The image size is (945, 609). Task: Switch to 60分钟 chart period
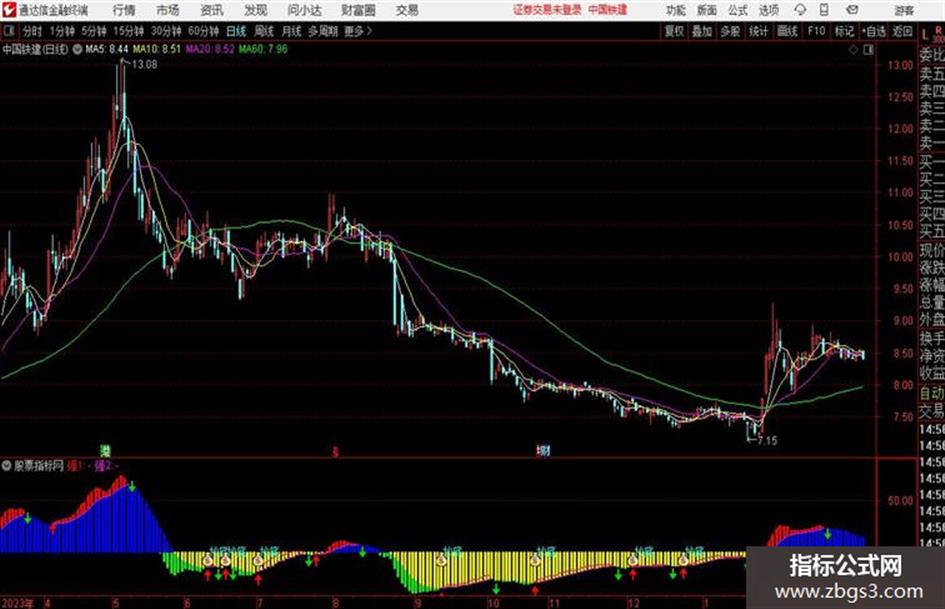204,31
